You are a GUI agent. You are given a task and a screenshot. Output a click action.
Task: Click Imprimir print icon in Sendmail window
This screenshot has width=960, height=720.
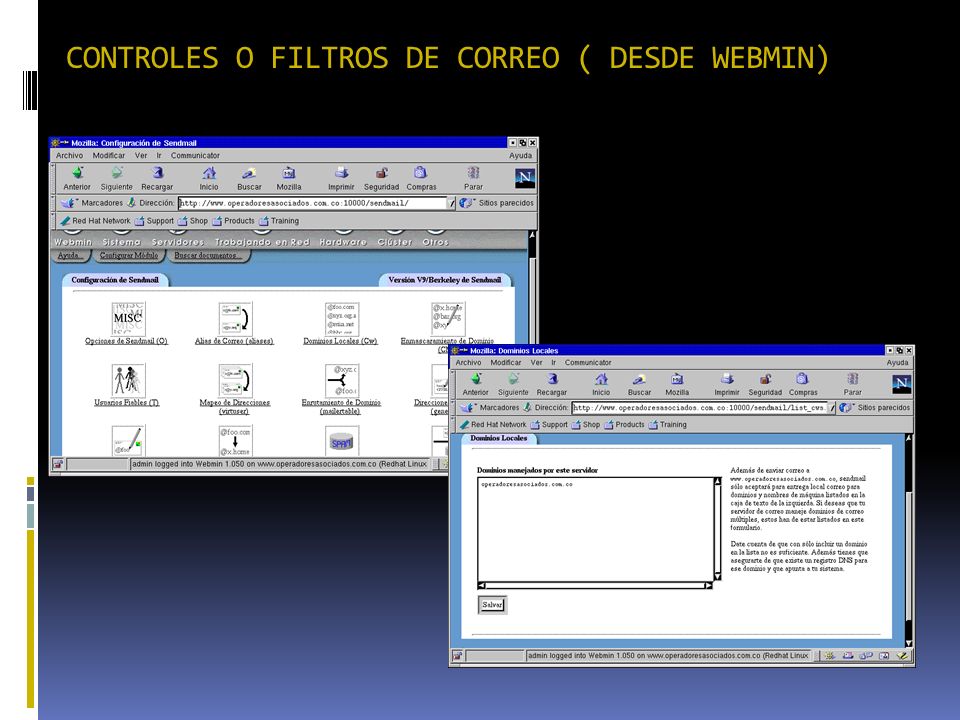341,173
